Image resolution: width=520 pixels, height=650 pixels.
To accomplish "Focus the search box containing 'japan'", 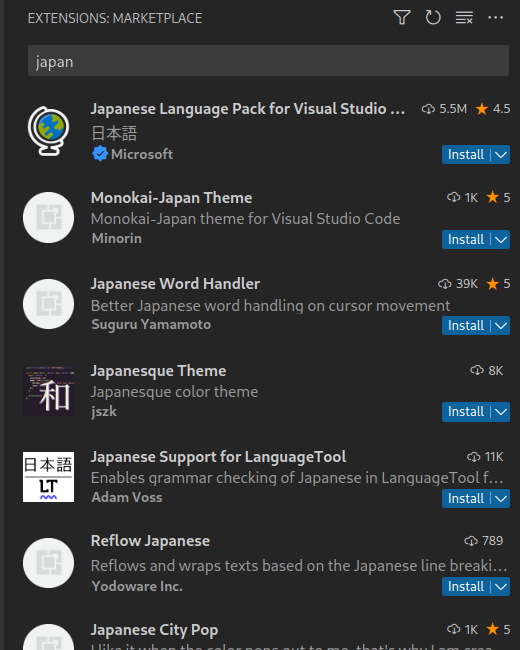I will (x=268, y=61).
